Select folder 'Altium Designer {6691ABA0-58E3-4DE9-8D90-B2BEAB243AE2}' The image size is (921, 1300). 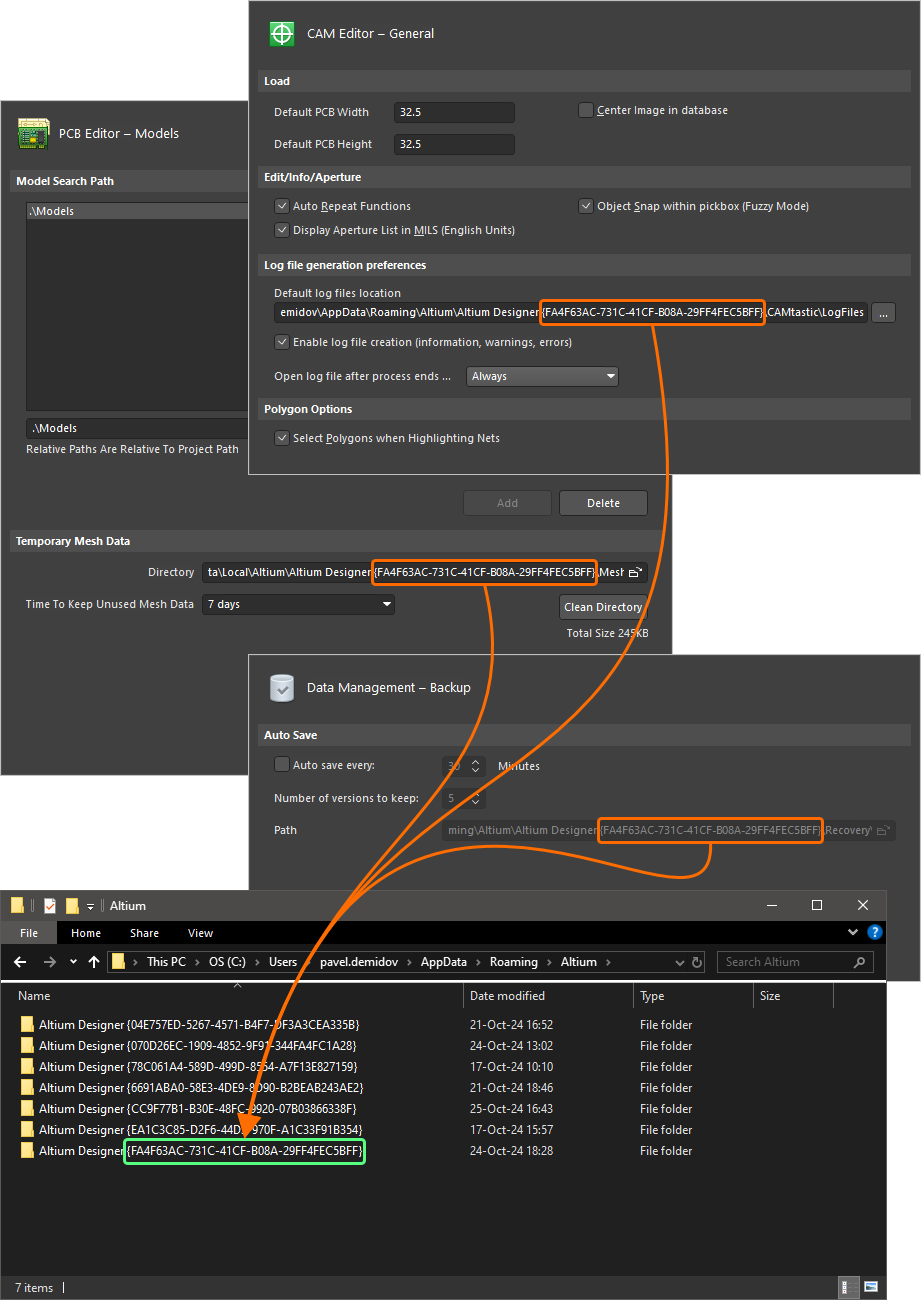click(192, 1088)
